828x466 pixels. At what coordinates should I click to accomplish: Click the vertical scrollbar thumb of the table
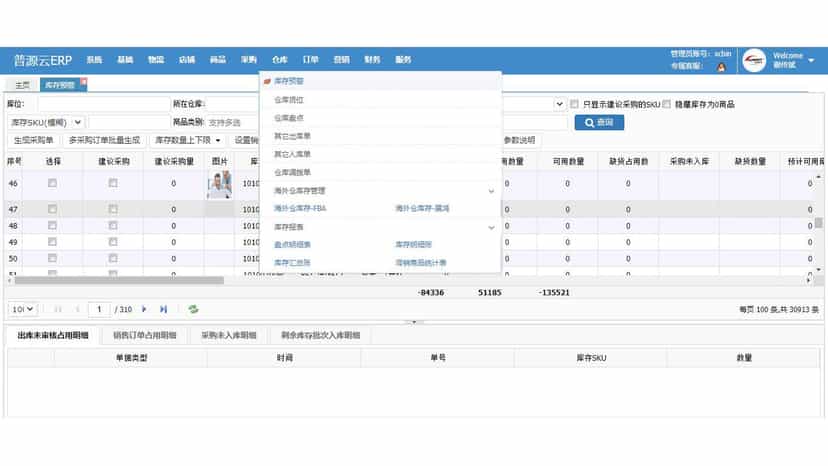818,222
